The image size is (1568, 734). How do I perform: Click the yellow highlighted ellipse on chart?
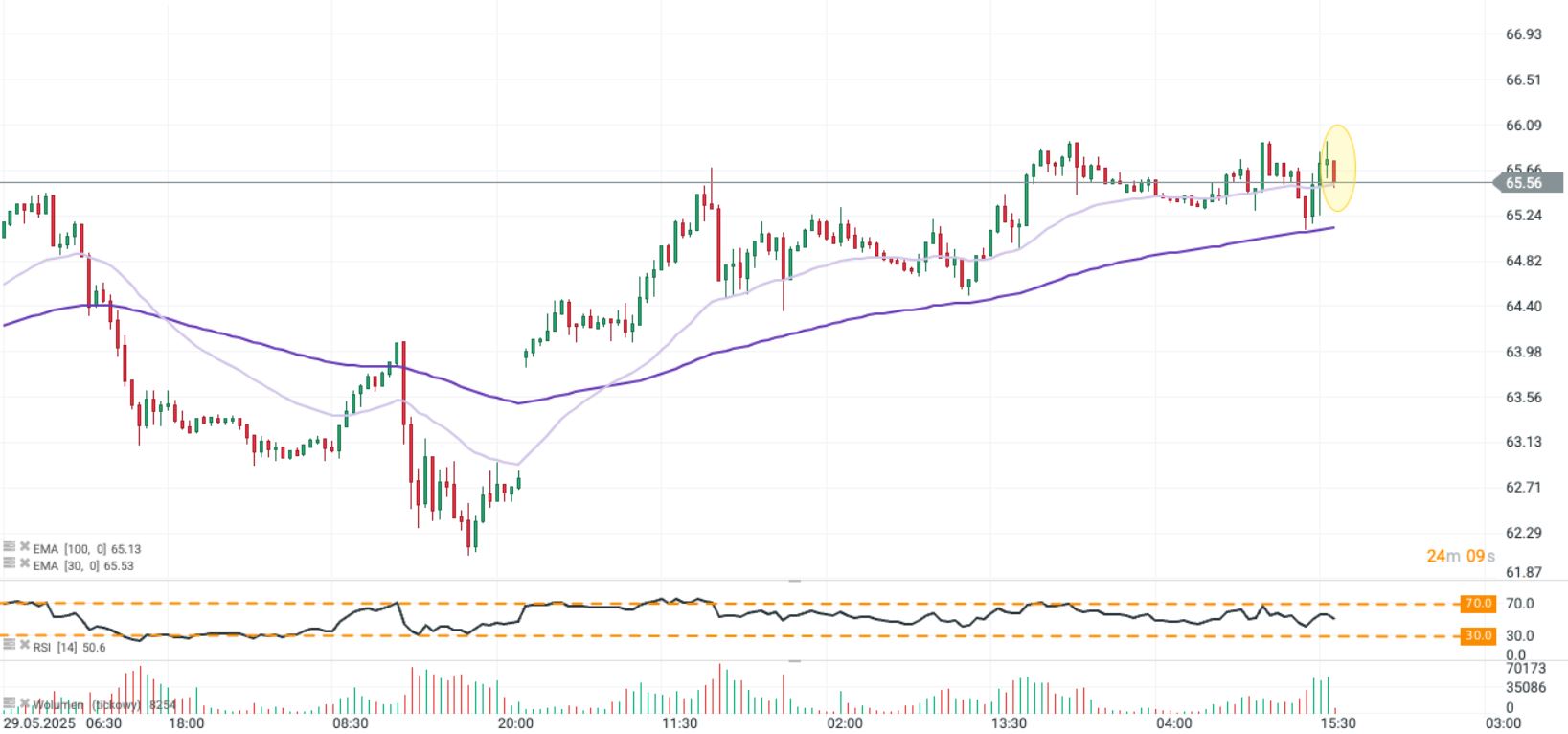click(x=1339, y=168)
